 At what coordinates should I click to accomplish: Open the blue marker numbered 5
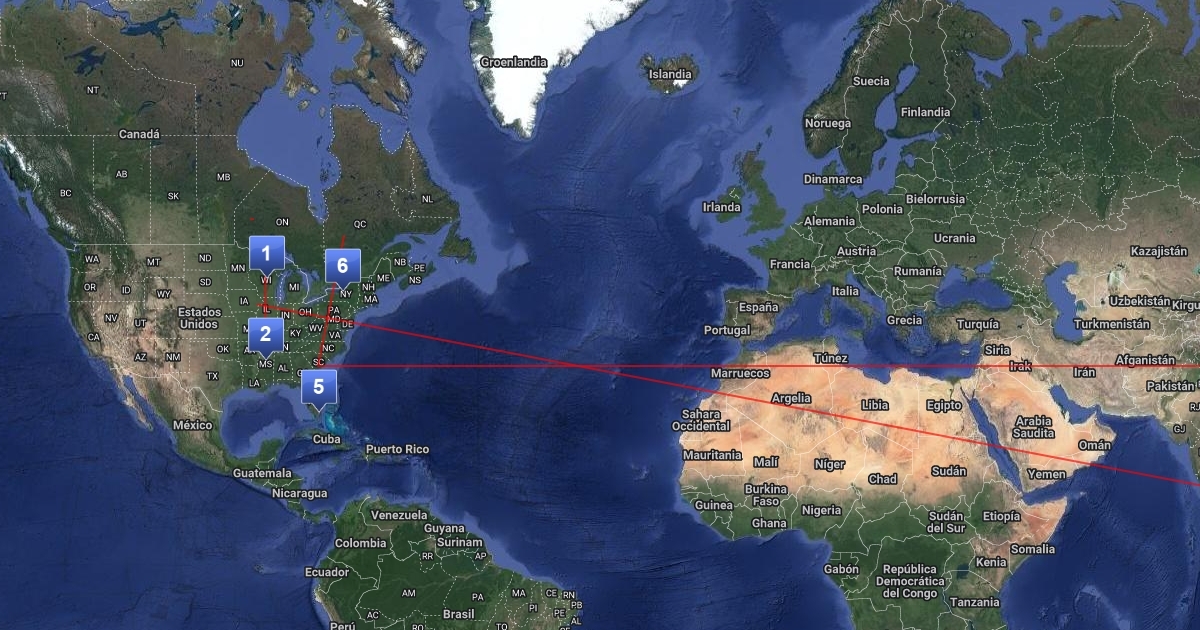pyautogui.click(x=319, y=387)
